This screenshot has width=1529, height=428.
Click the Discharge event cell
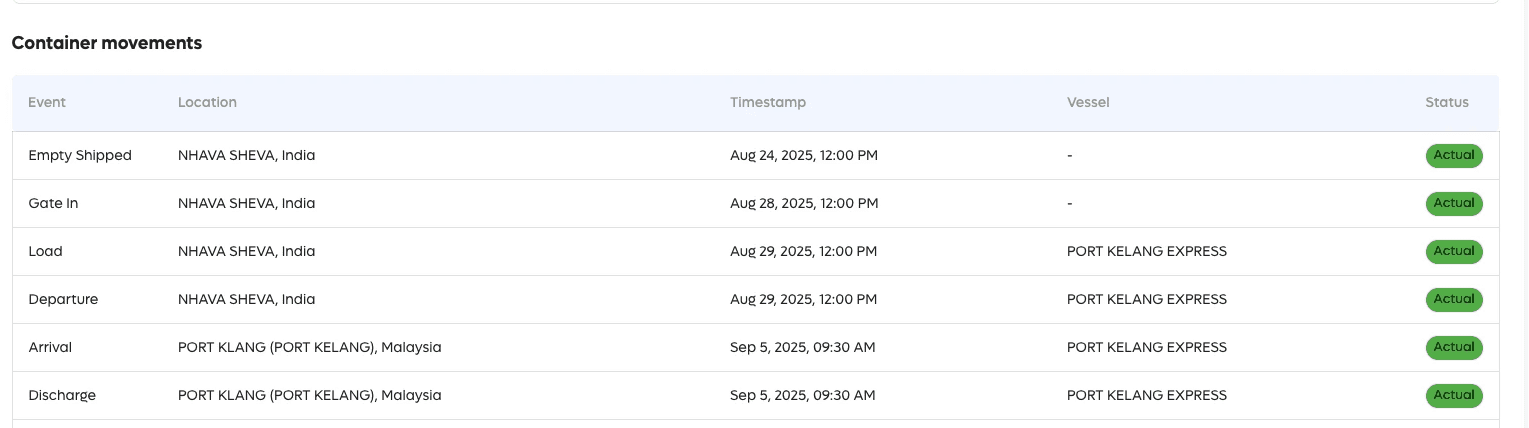[x=62, y=396]
